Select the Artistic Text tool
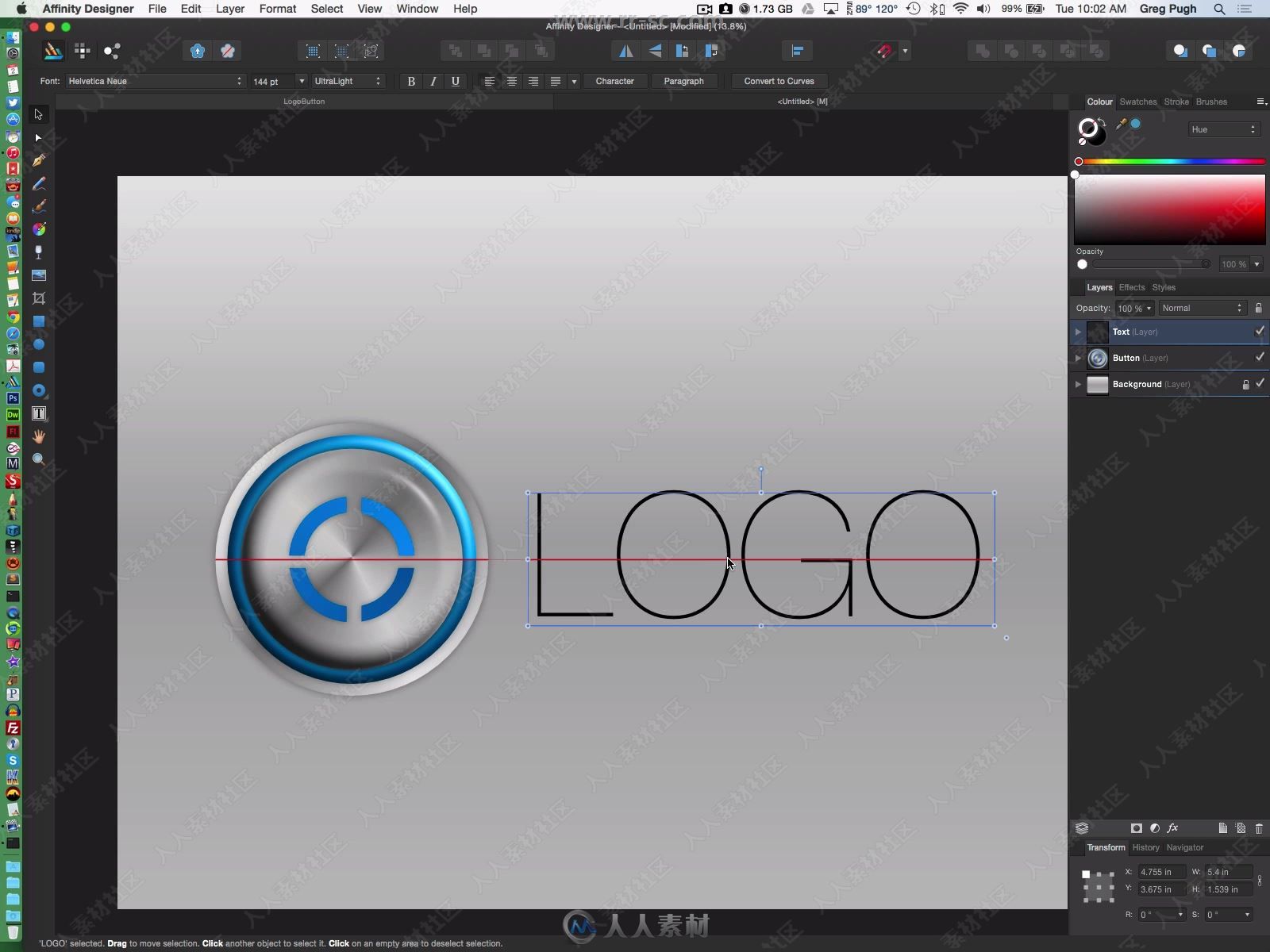This screenshot has height=952, width=1270. [x=38, y=413]
